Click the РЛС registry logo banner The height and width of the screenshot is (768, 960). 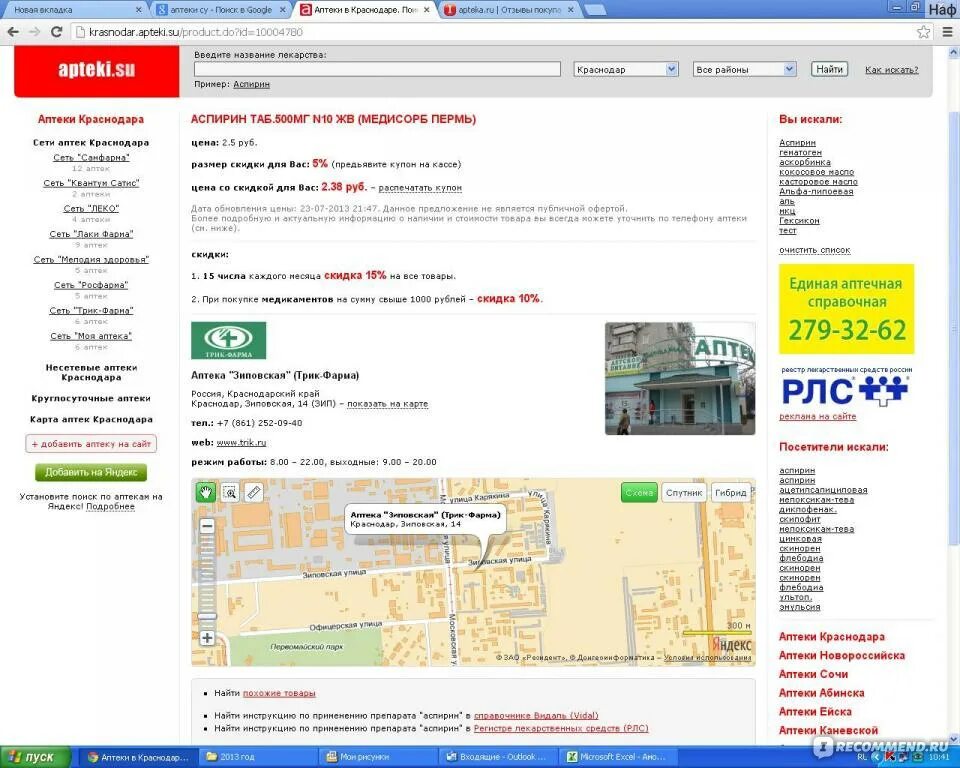pyautogui.click(x=846, y=387)
